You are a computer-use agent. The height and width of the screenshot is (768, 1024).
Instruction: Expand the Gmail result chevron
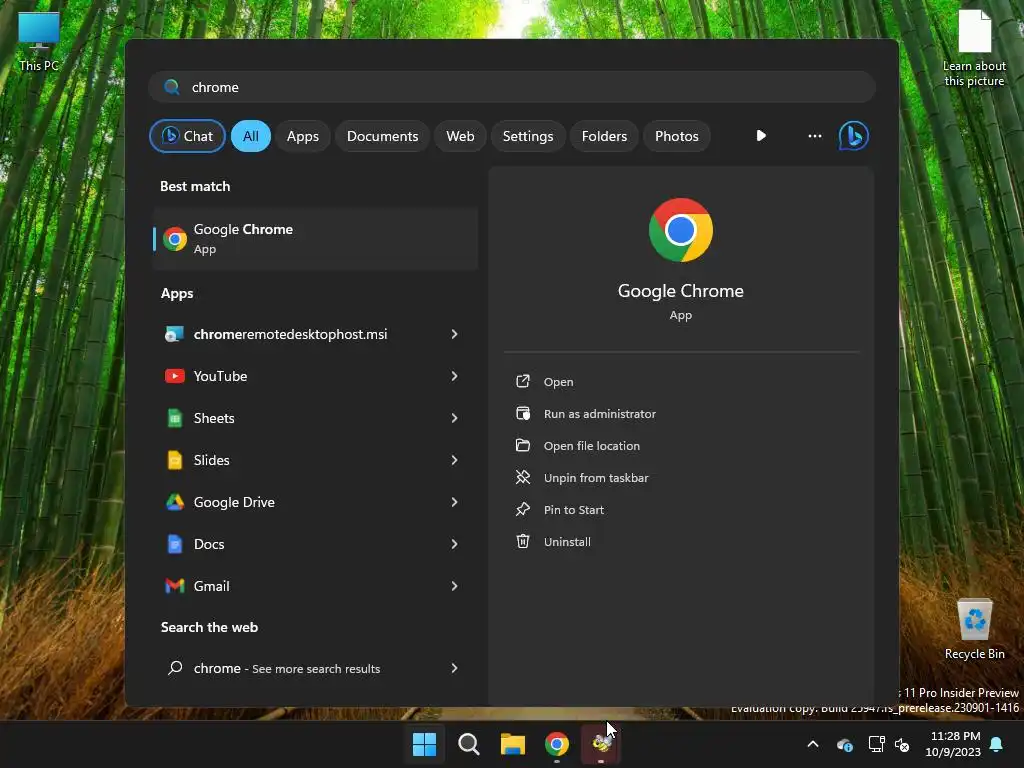(x=455, y=586)
